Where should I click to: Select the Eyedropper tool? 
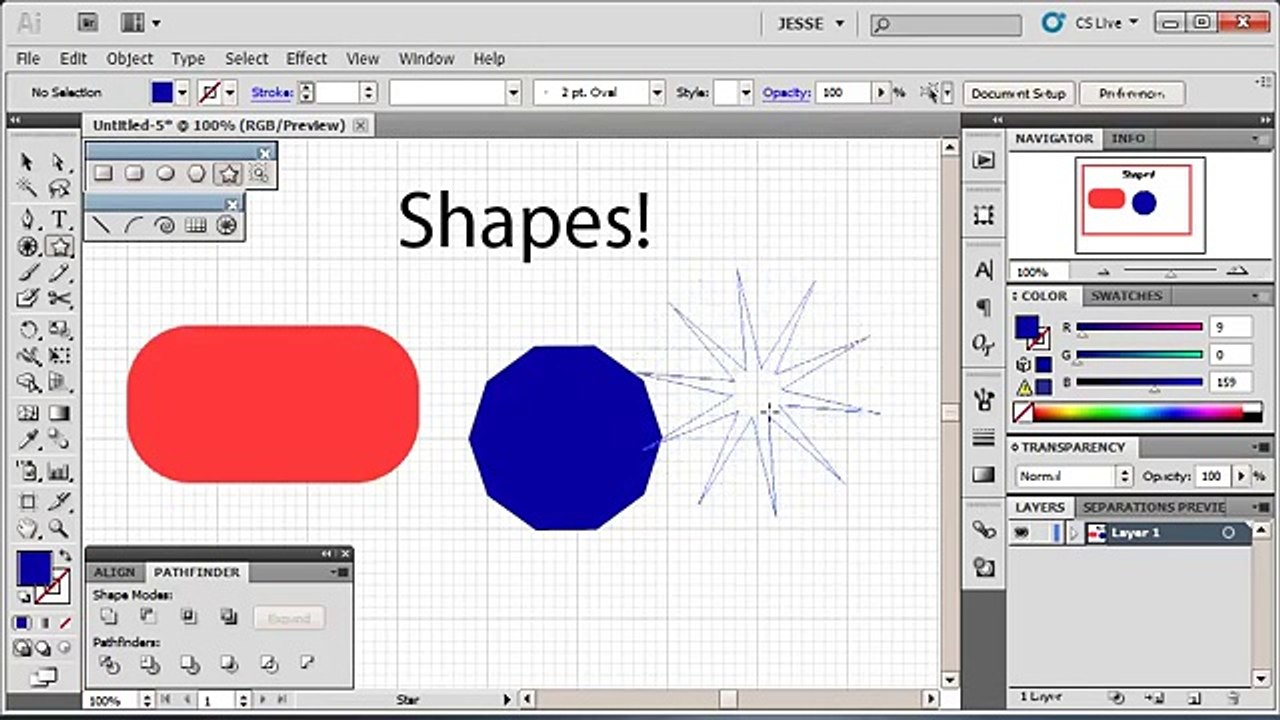pyautogui.click(x=27, y=440)
